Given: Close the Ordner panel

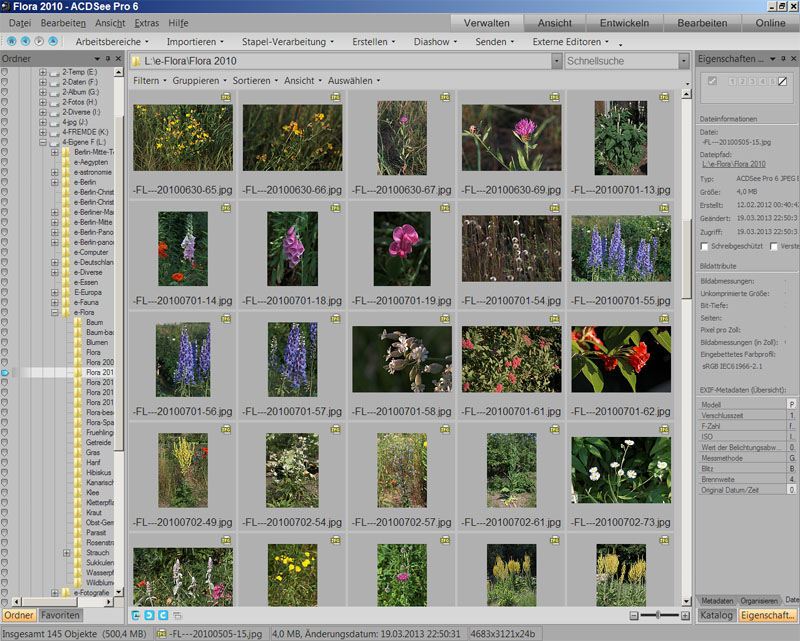Looking at the screenshot, I should click(x=118, y=60).
